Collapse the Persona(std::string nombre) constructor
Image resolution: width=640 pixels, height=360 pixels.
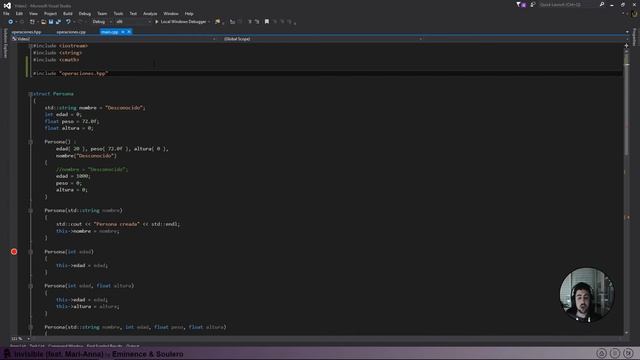[x=31, y=211]
